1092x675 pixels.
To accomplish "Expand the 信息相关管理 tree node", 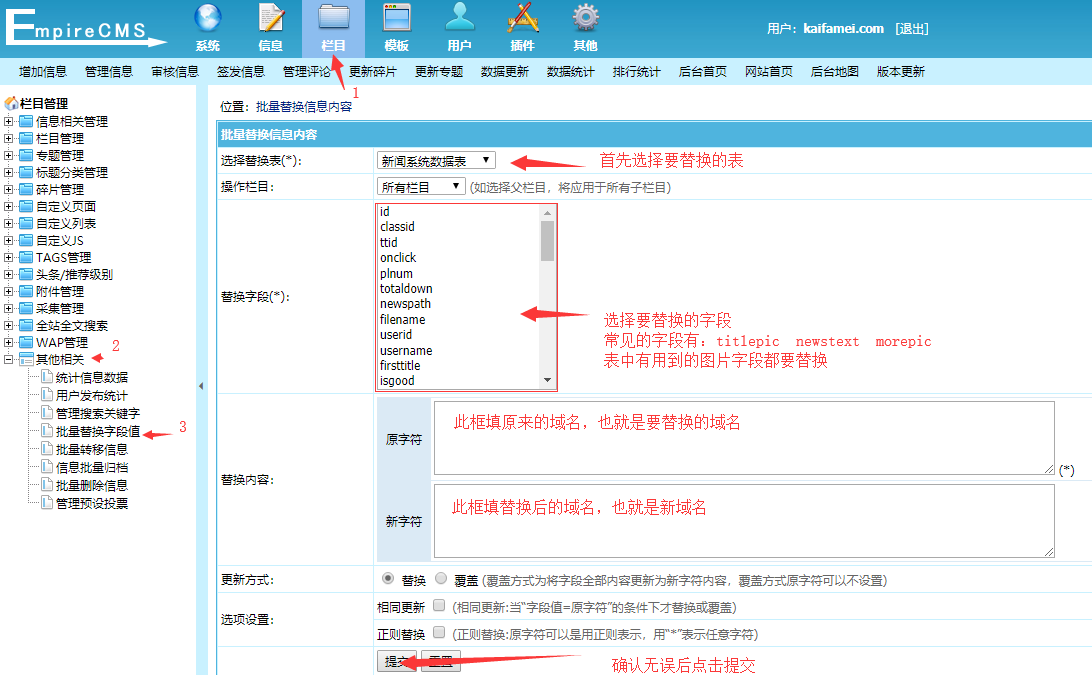I will pos(8,120).
